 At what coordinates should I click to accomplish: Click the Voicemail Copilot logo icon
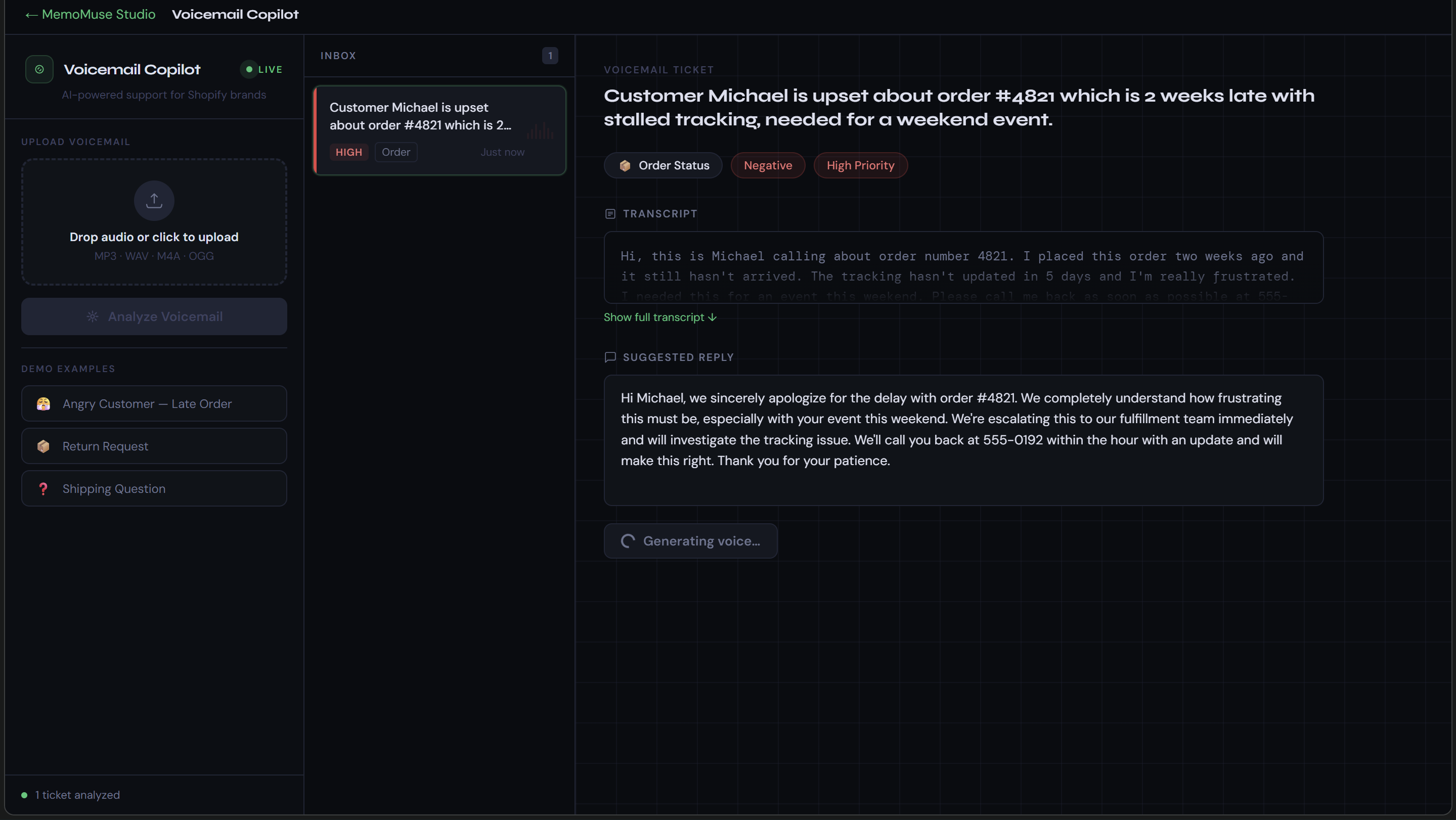39,69
